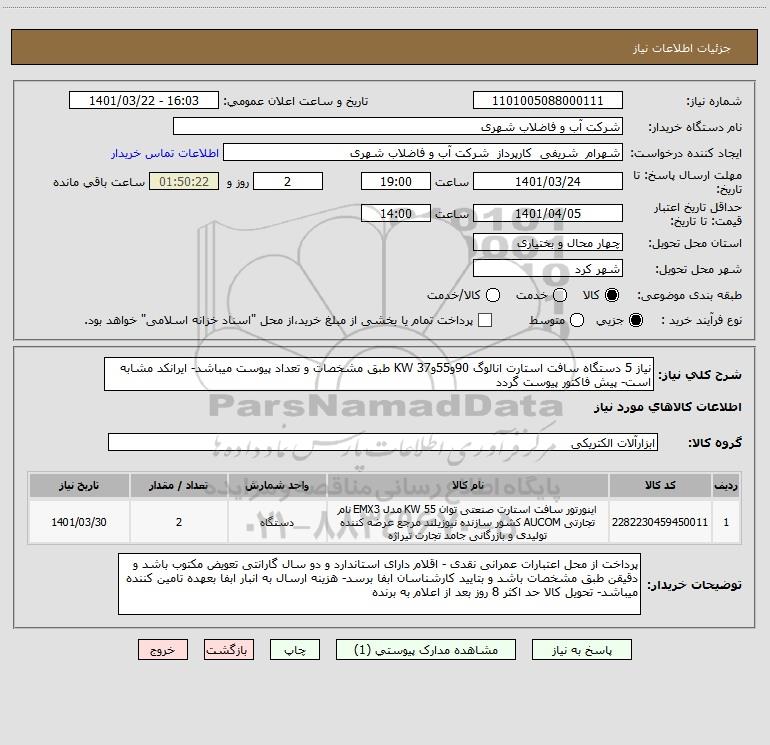Image resolution: width=770 pixels, height=745 pixels.
Task: Click the city field شهر کرد
Action: coord(548,269)
